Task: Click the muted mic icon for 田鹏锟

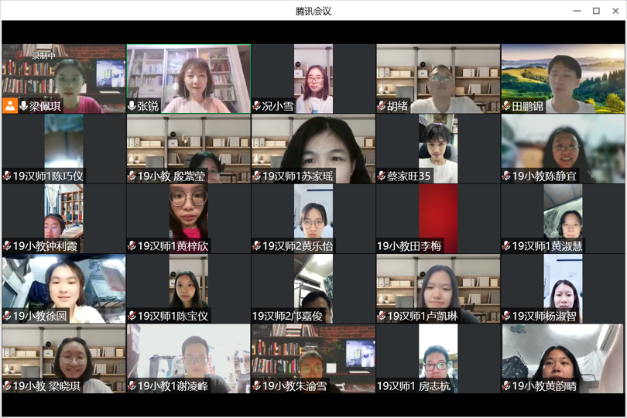Action: 506,105
